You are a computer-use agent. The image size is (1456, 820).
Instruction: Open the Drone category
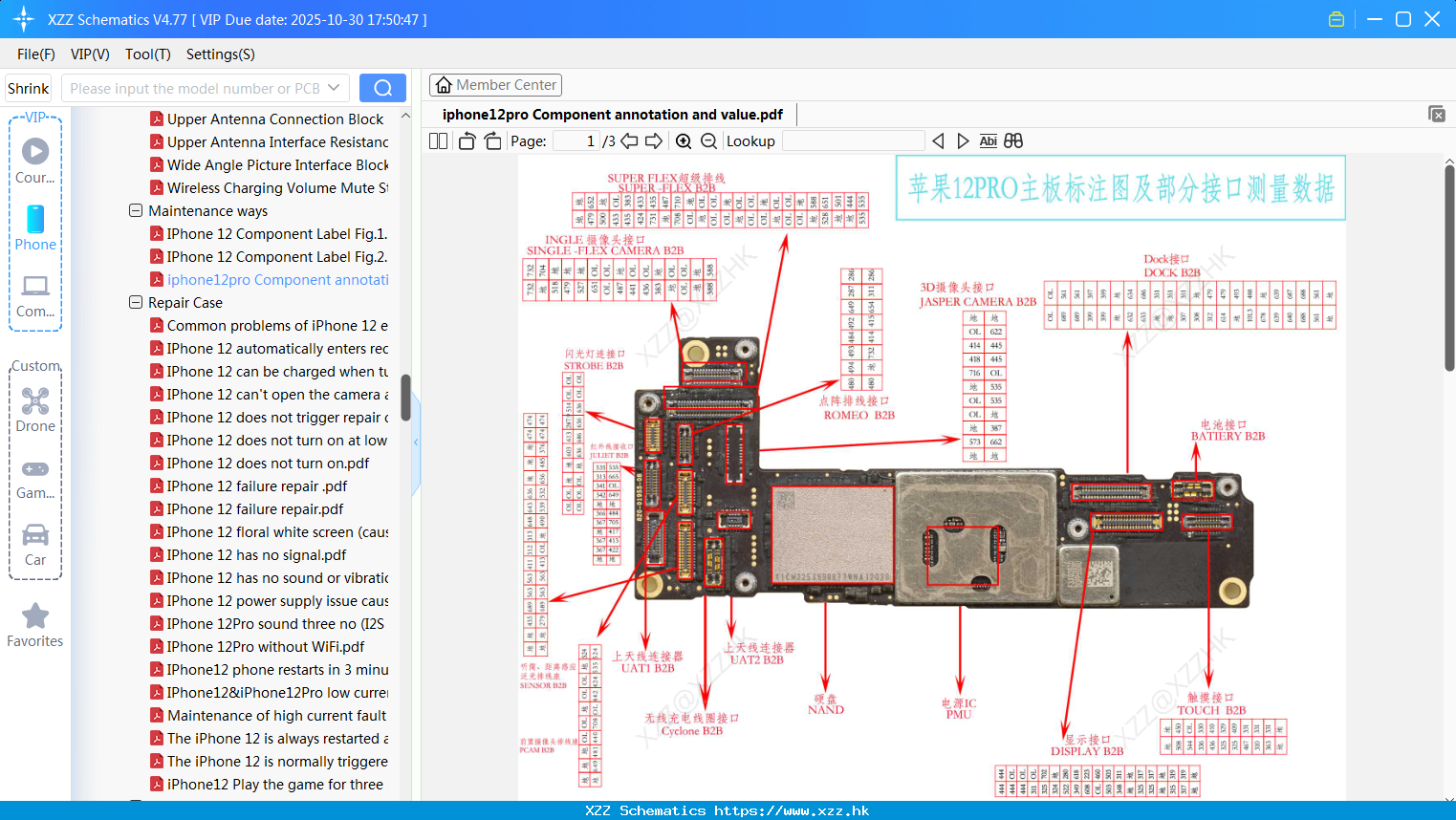point(35,410)
